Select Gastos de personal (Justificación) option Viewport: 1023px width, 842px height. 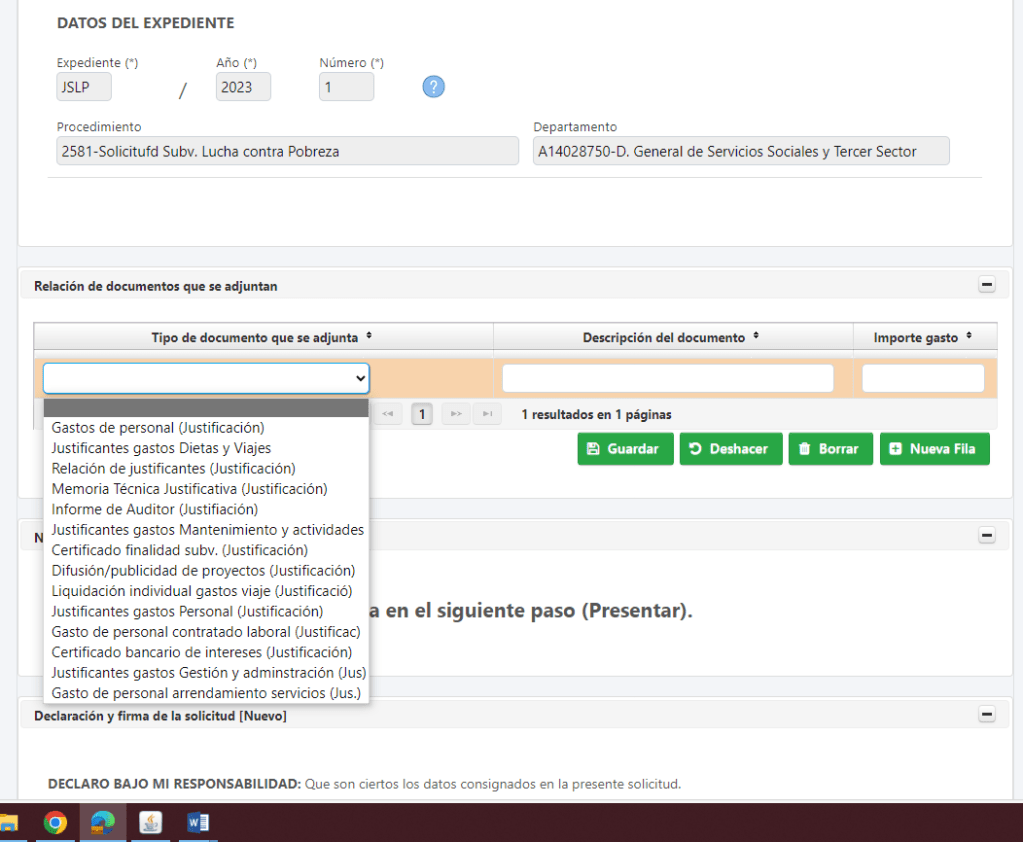(158, 428)
